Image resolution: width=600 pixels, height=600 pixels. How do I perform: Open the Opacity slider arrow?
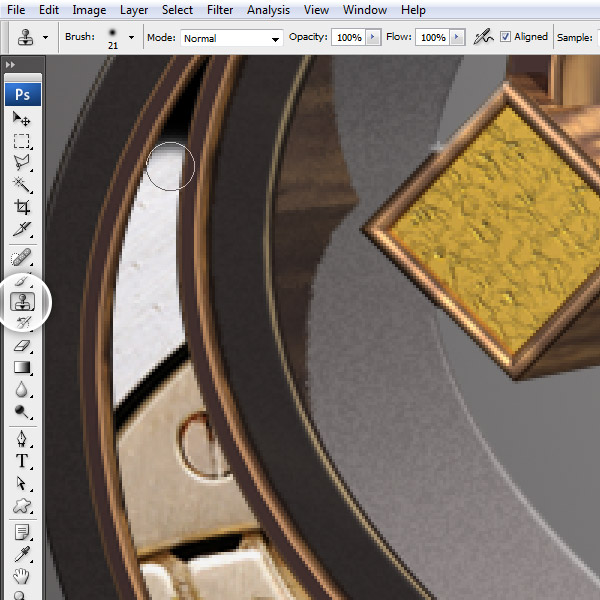(373, 37)
